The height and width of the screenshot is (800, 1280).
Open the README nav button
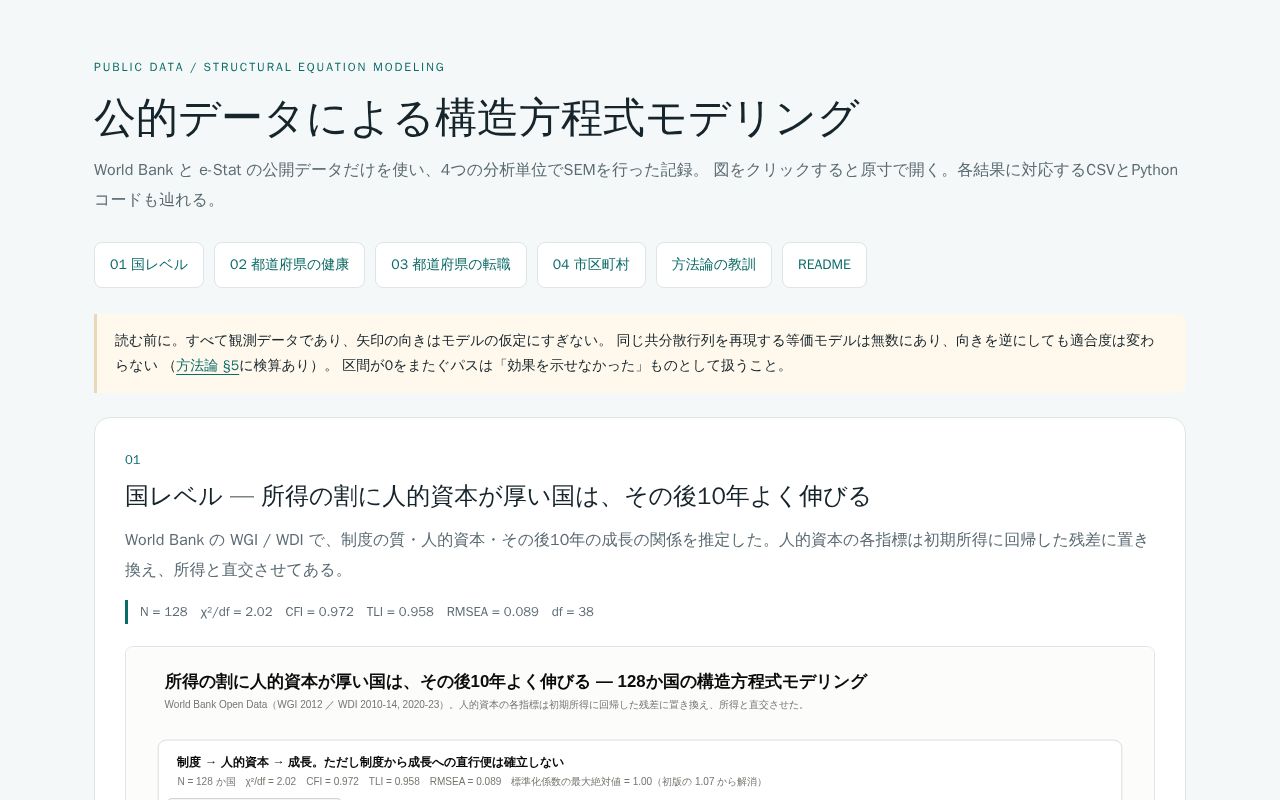pos(824,265)
